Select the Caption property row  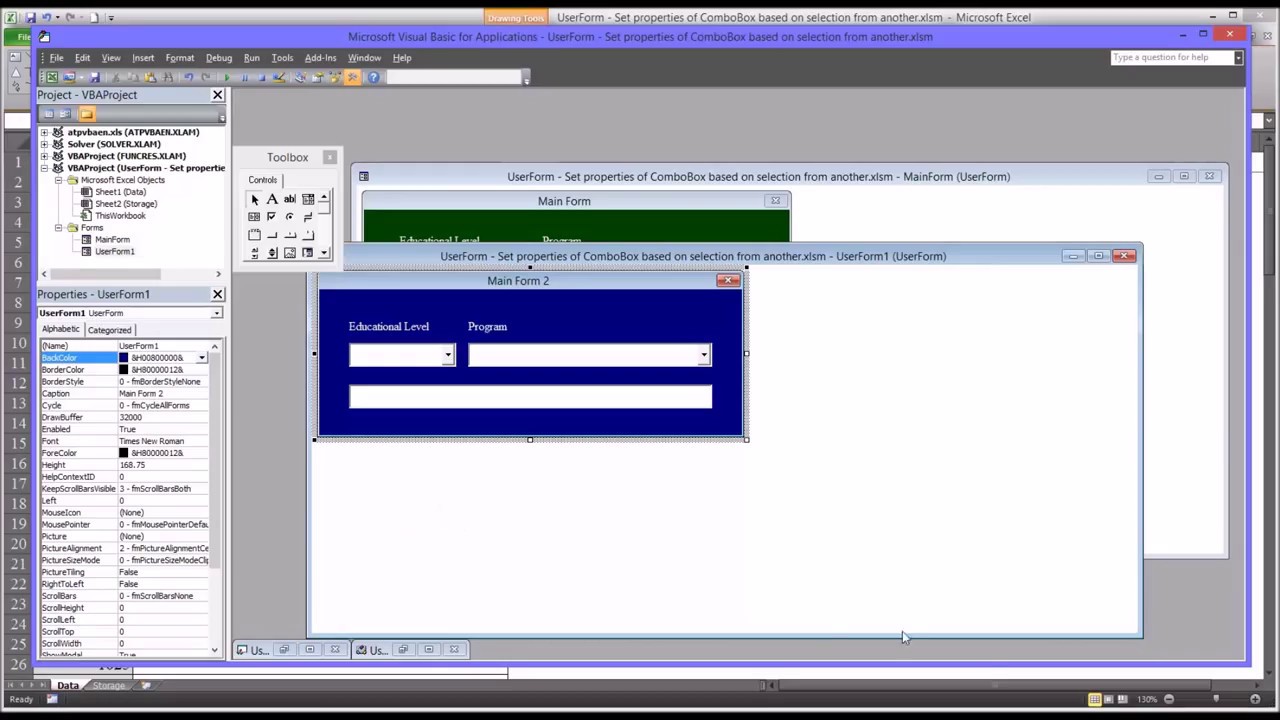[x=127, y=394]
